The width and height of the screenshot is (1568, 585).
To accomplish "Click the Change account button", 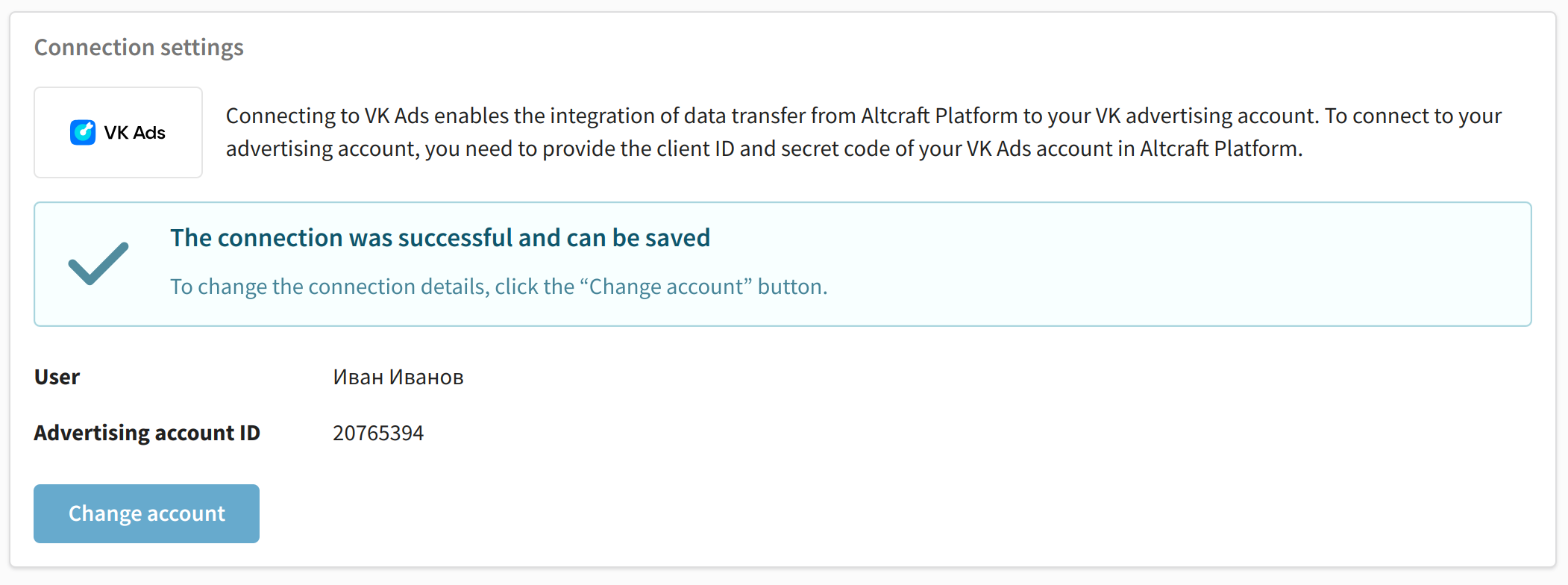I will pos(146,513).
